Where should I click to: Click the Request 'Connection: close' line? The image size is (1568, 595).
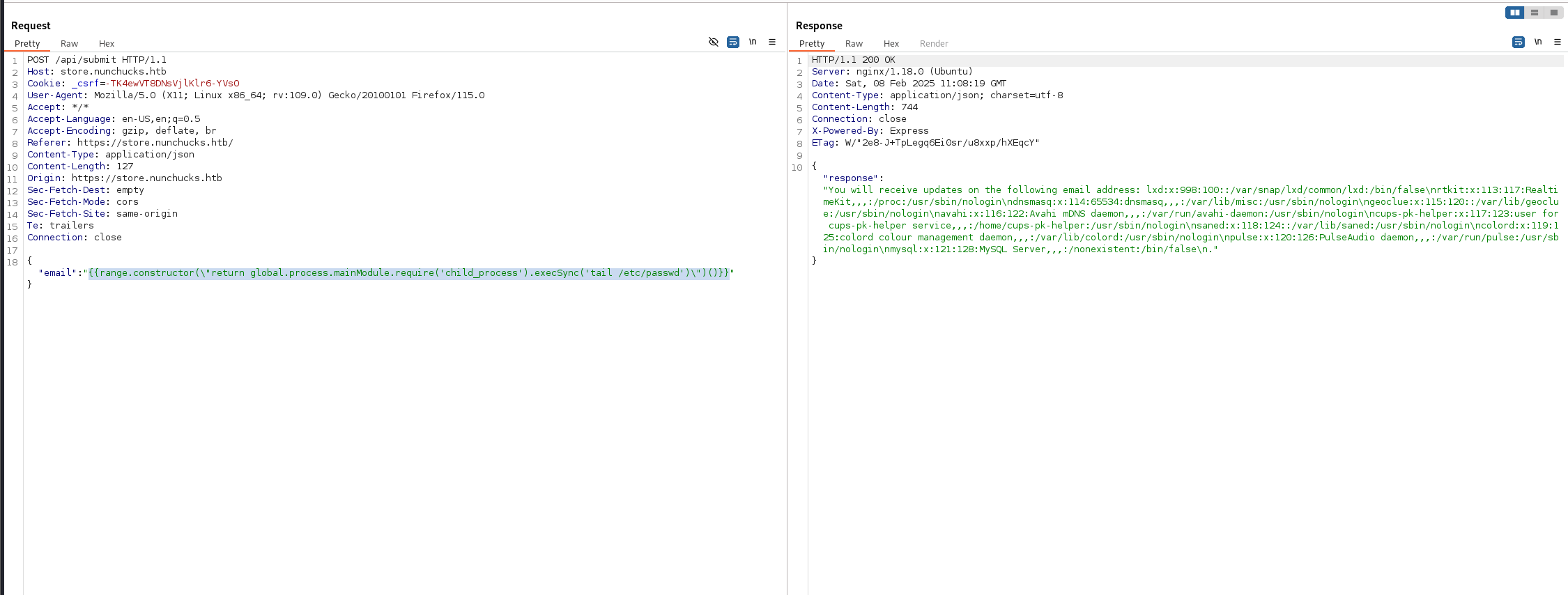tap(75, 238)
